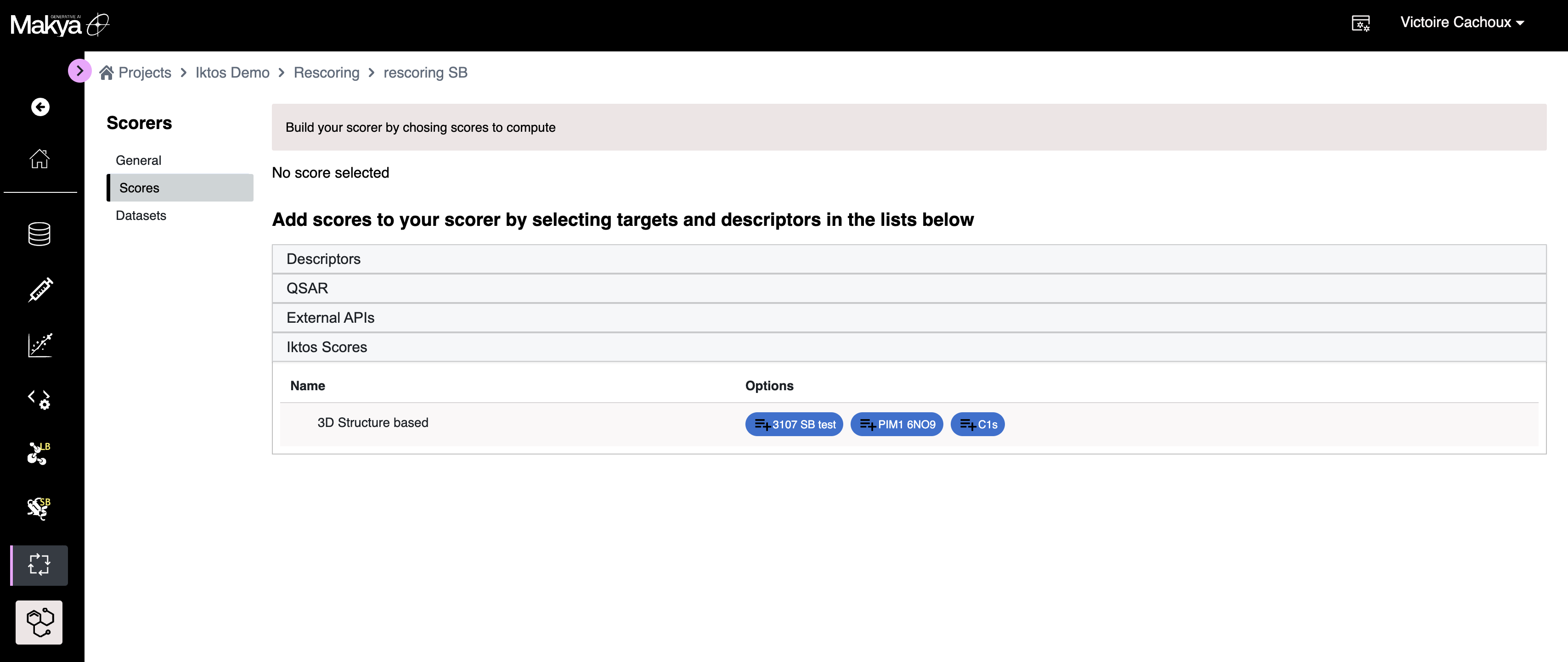Expand sidebar with pink chevron button
1568x662 pixels.
tap(80, 71)
